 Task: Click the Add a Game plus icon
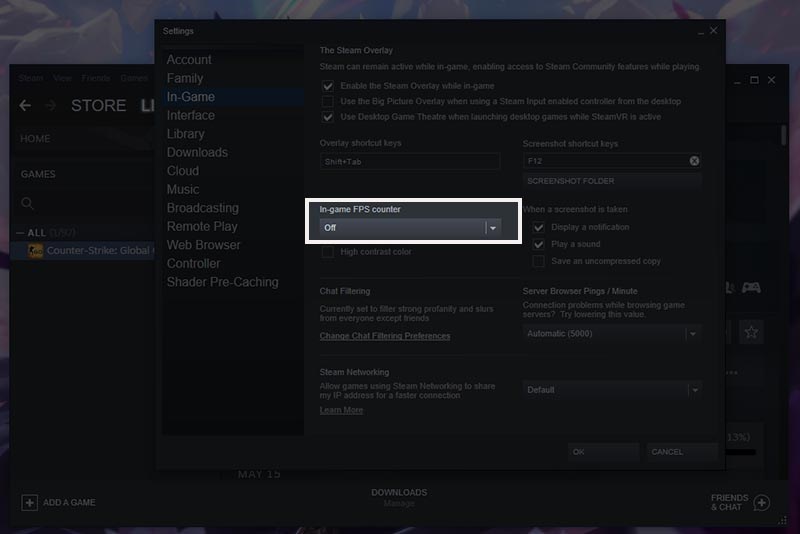point(30,502)
